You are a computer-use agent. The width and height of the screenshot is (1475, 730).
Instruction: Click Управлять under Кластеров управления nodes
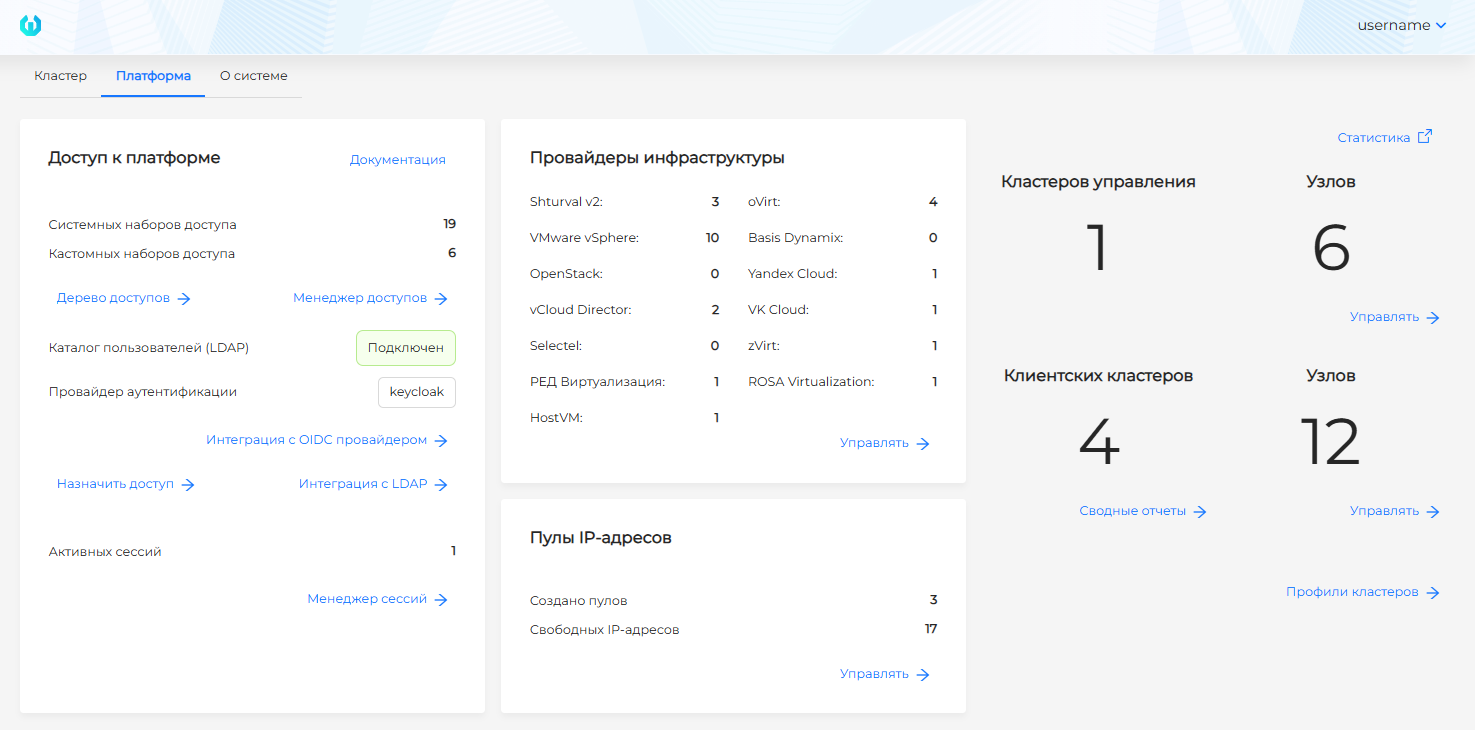[x=1384, y=317]
